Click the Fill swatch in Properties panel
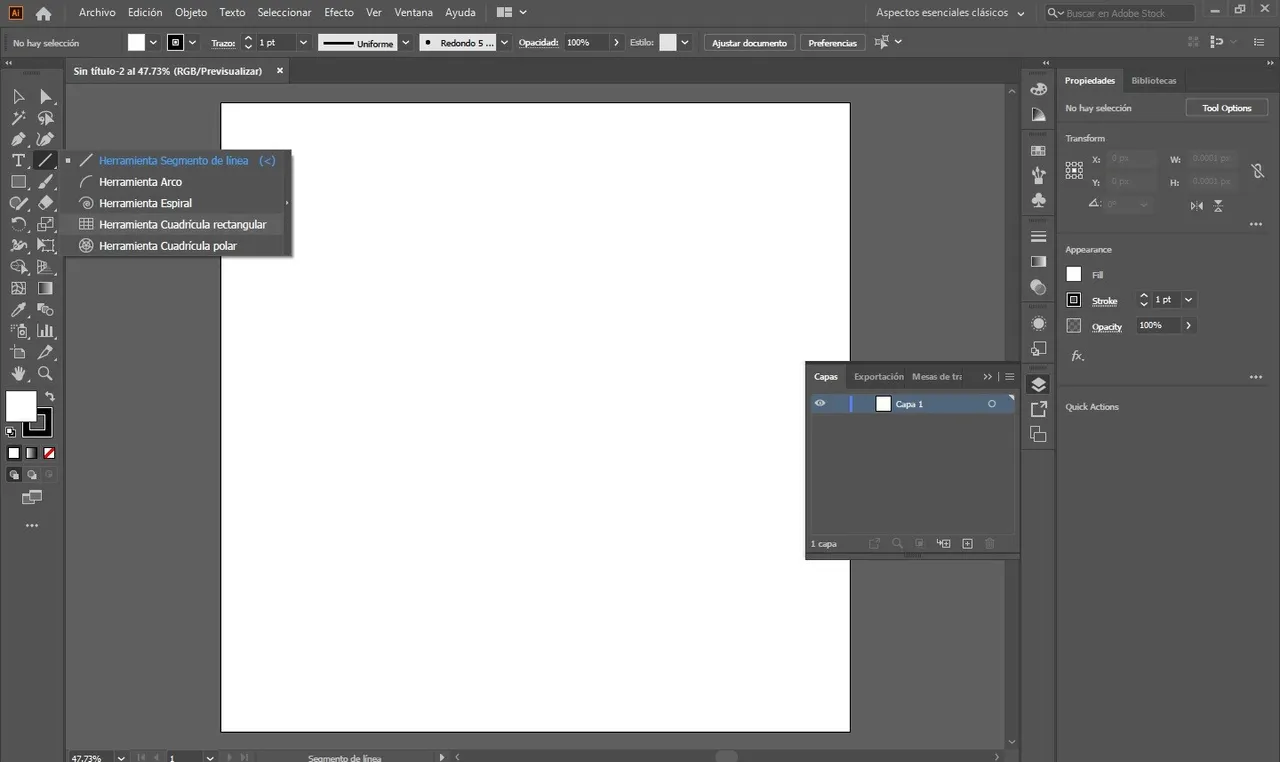The height and width of the screenshot is (762, 1280). coord(1074,274)
